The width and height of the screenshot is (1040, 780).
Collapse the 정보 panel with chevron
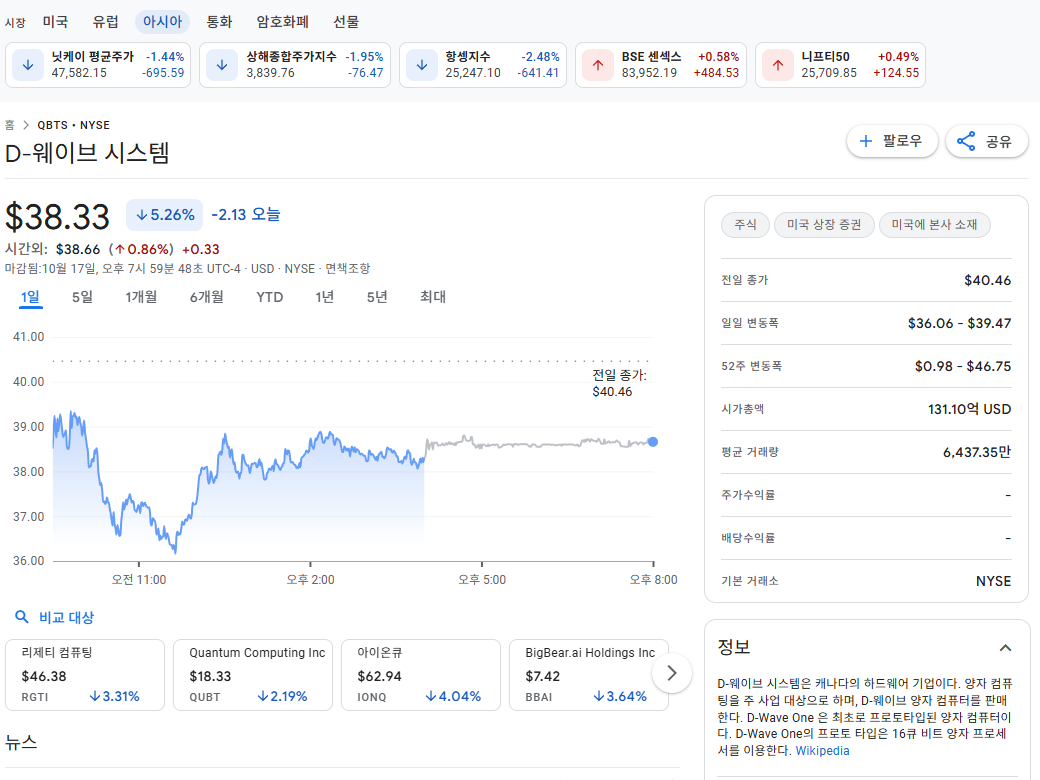click(x=1006, y=648)
